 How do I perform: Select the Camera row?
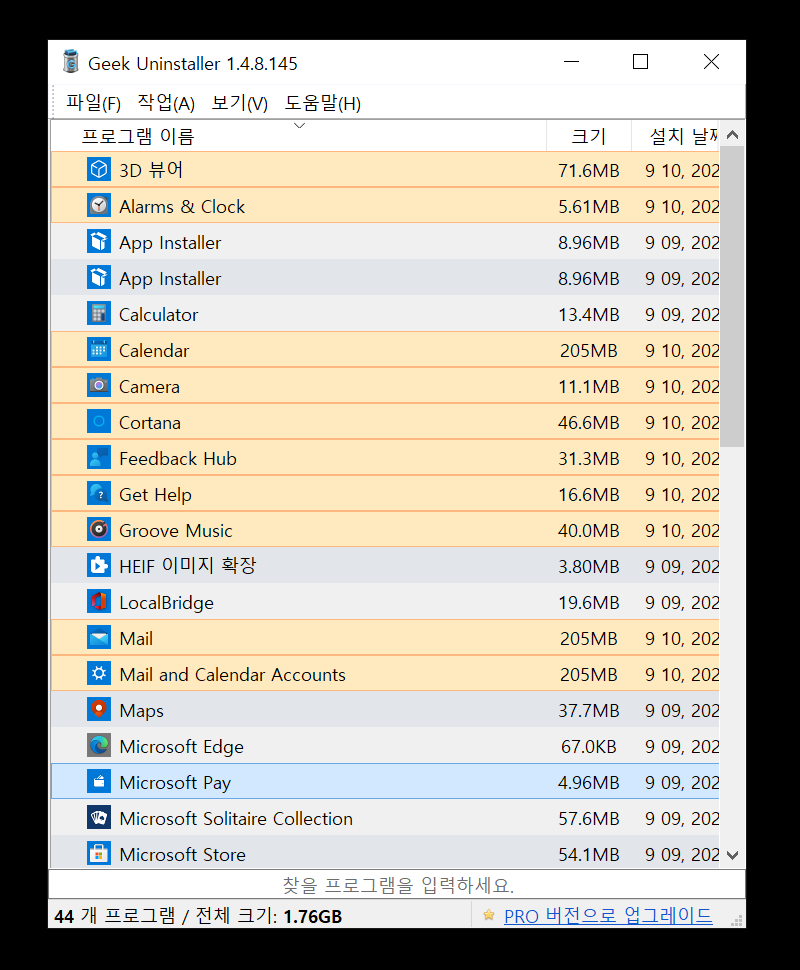[x=385, y=385]
